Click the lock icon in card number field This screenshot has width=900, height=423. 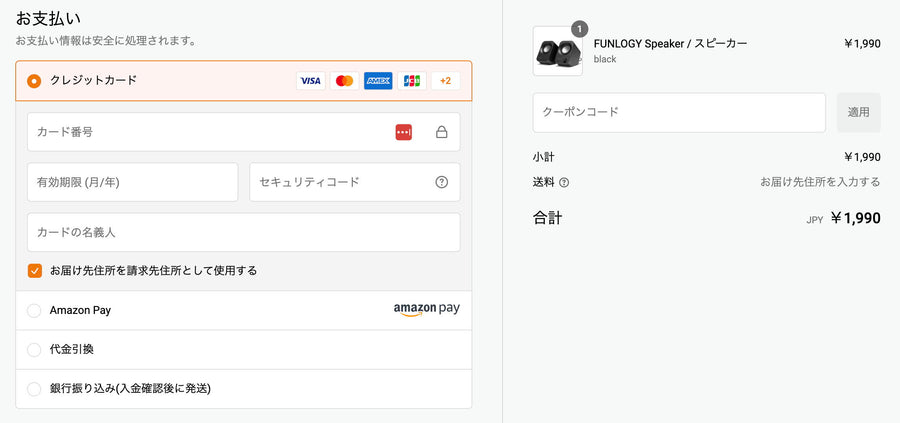[441, 132]
